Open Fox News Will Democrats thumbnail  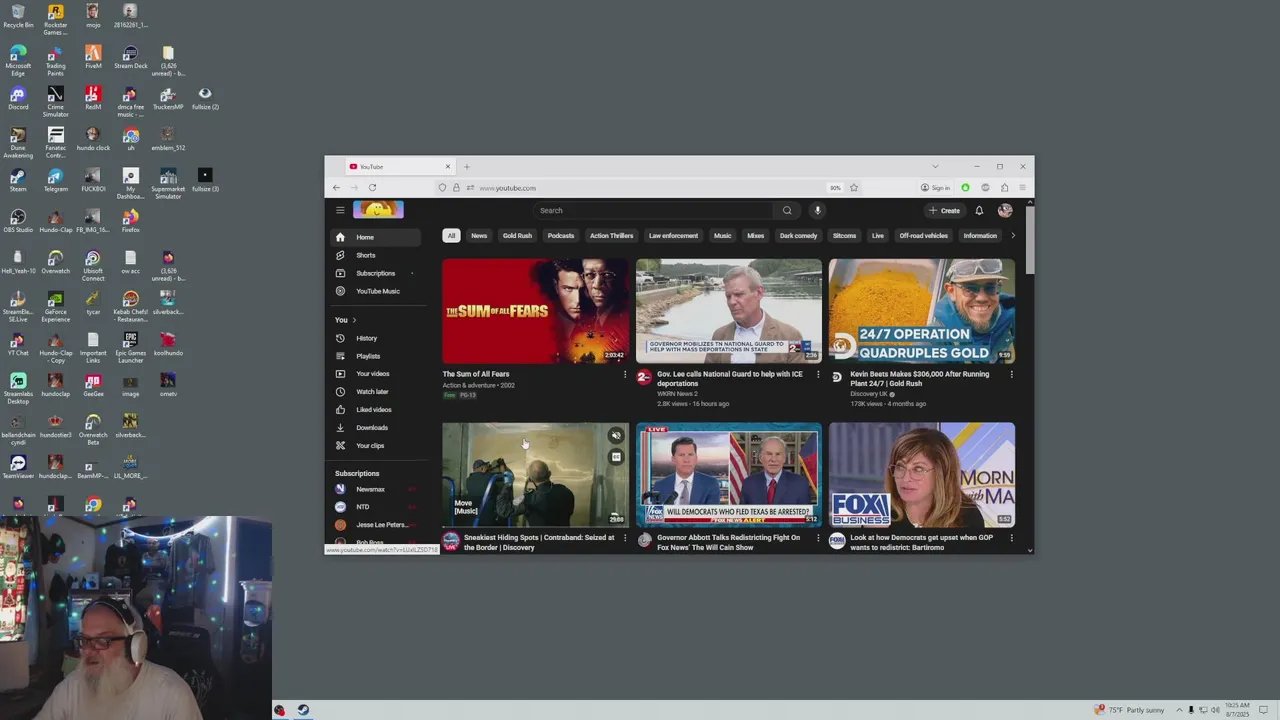click(x=729, y=475)
